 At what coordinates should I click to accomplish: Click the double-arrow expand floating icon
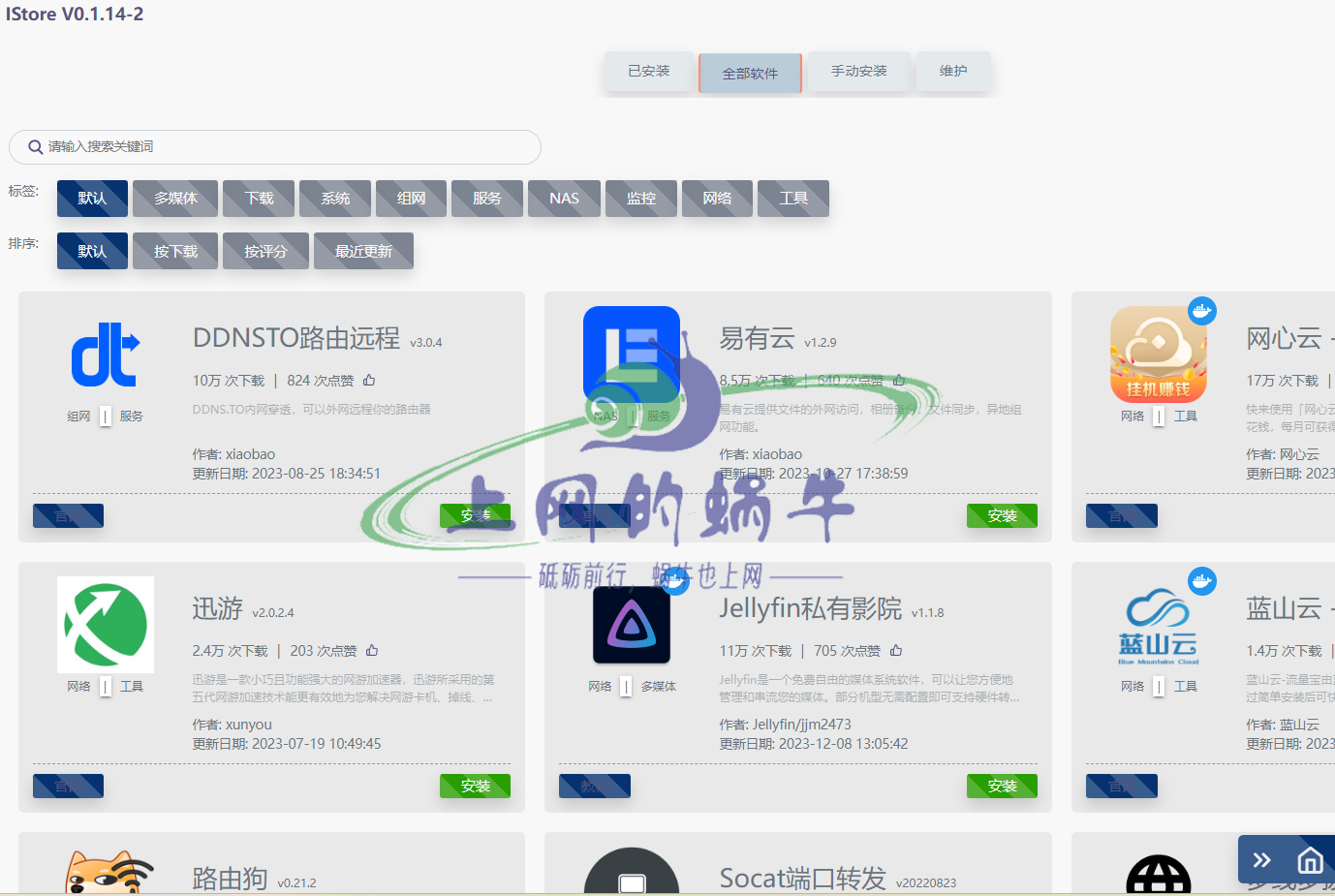pyautogui.click(x=1261, y=860)
